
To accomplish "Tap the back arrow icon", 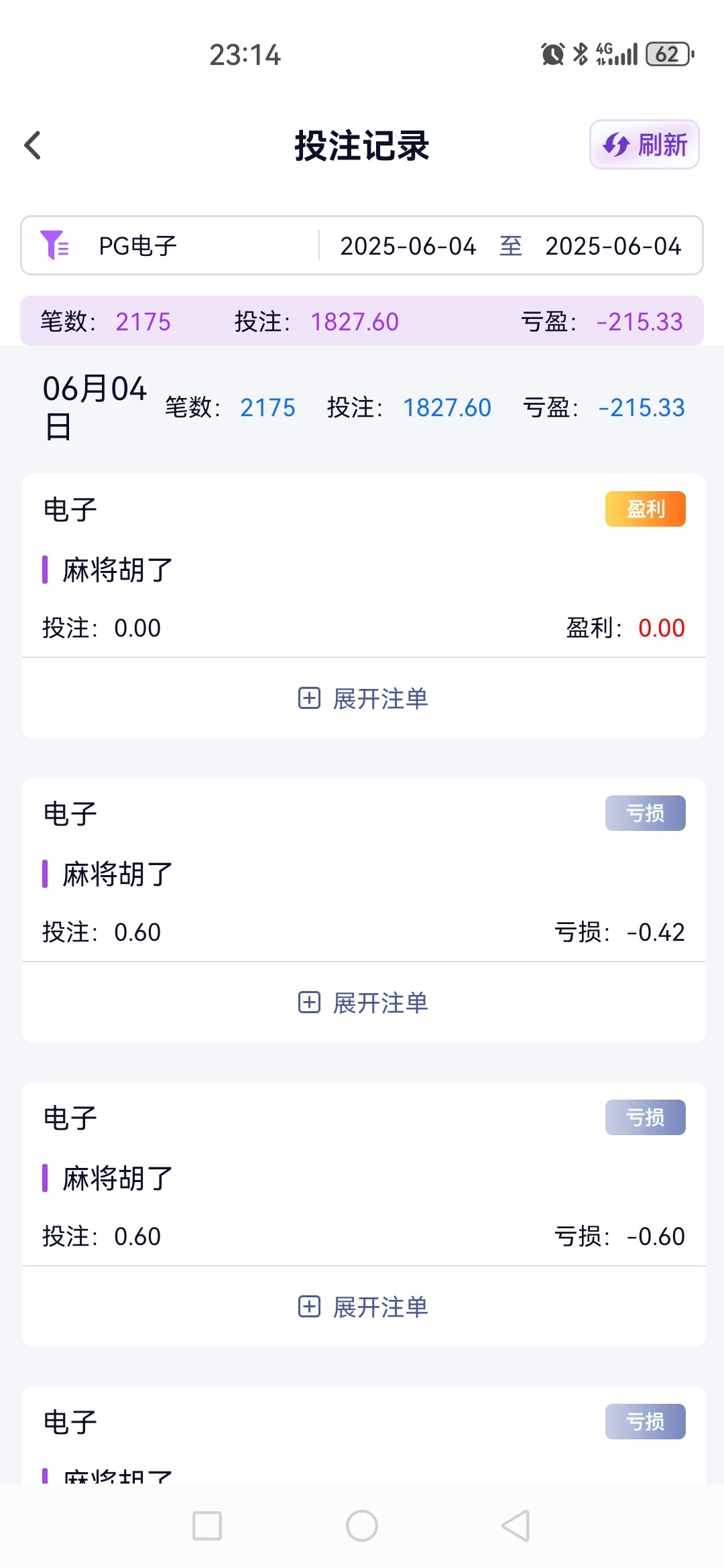I will 33,145.
